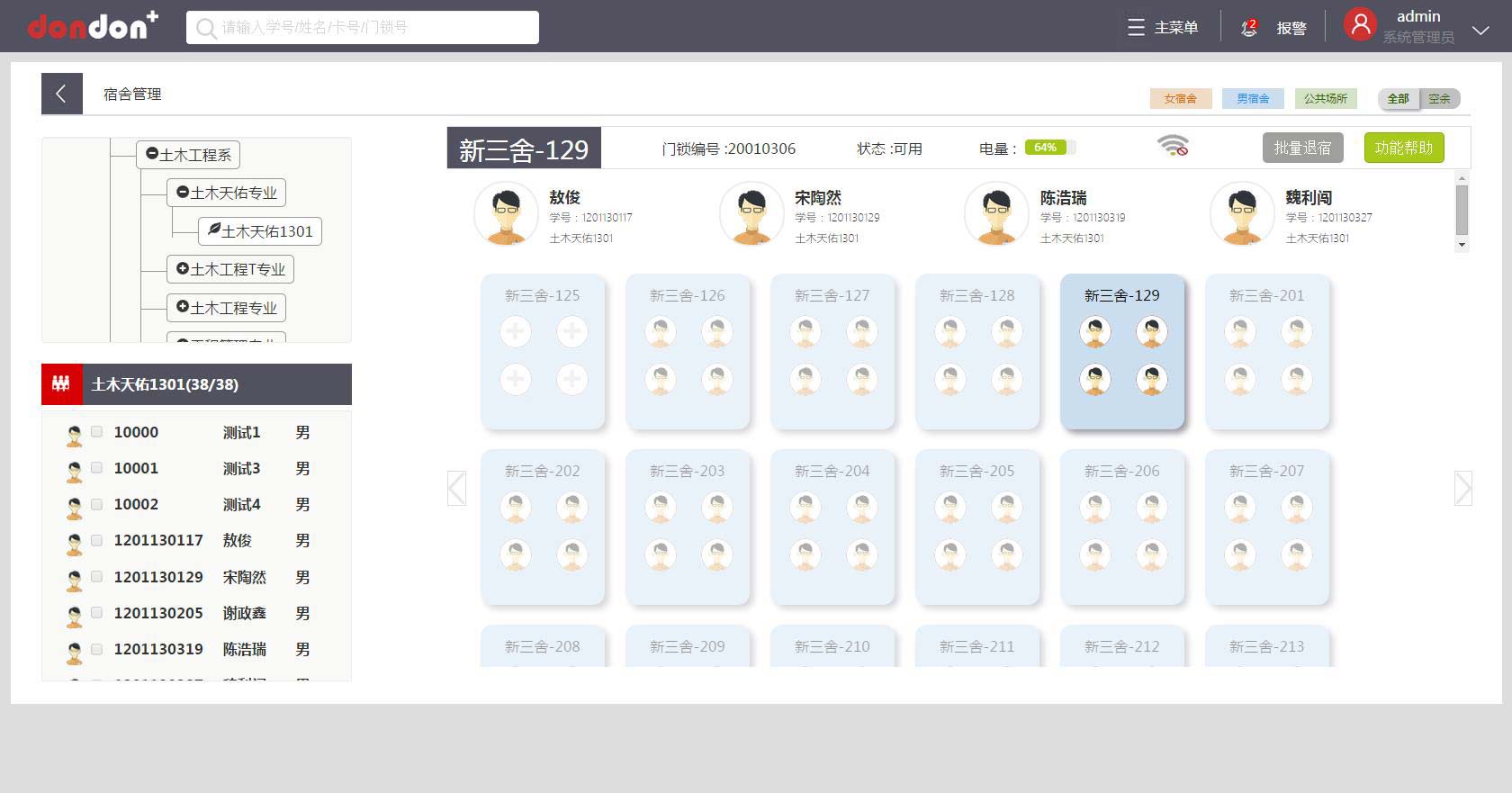
Task: Click the student search input field
Action: pos(363,27)
